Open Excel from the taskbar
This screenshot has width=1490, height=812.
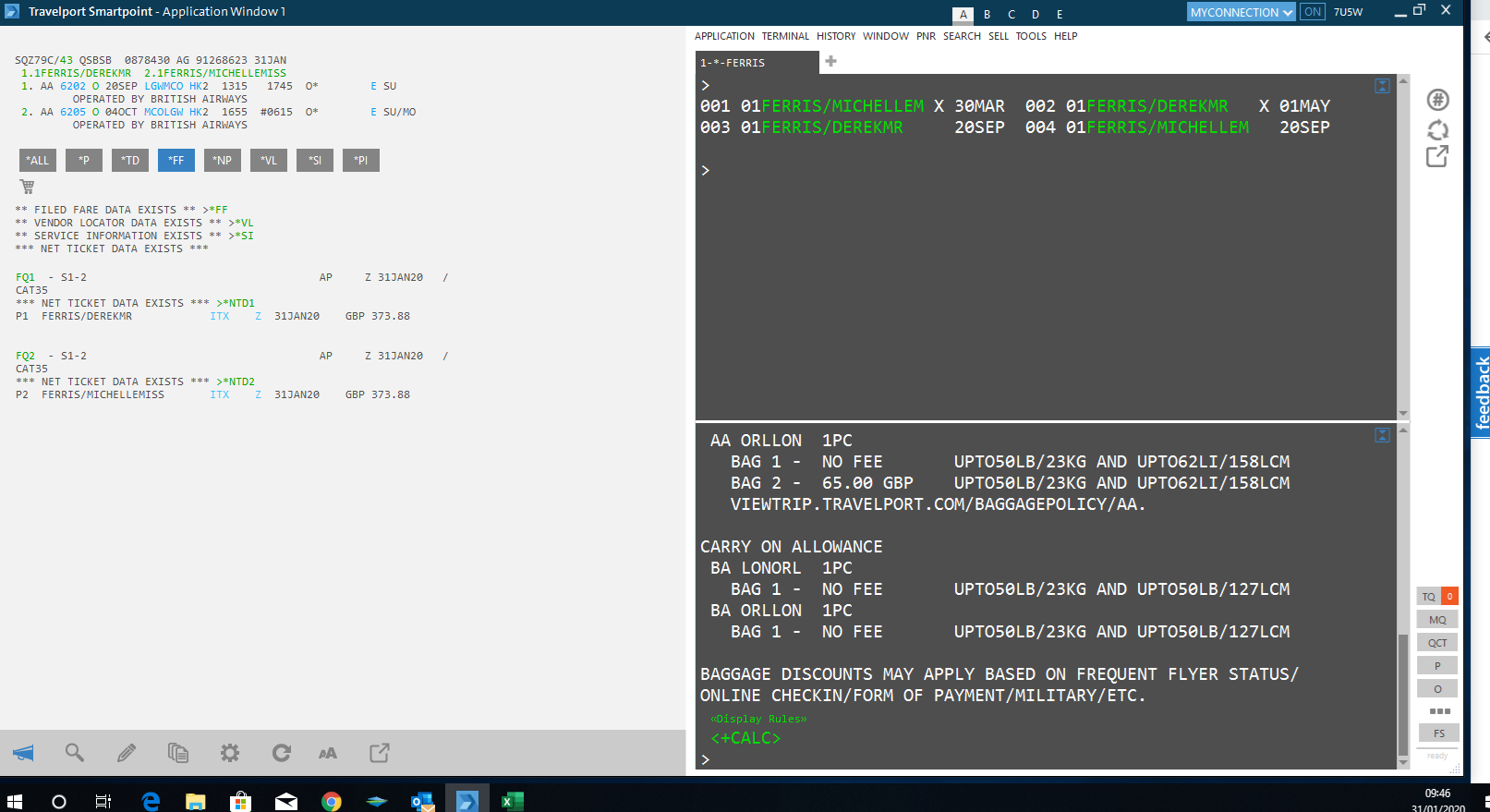513,801
